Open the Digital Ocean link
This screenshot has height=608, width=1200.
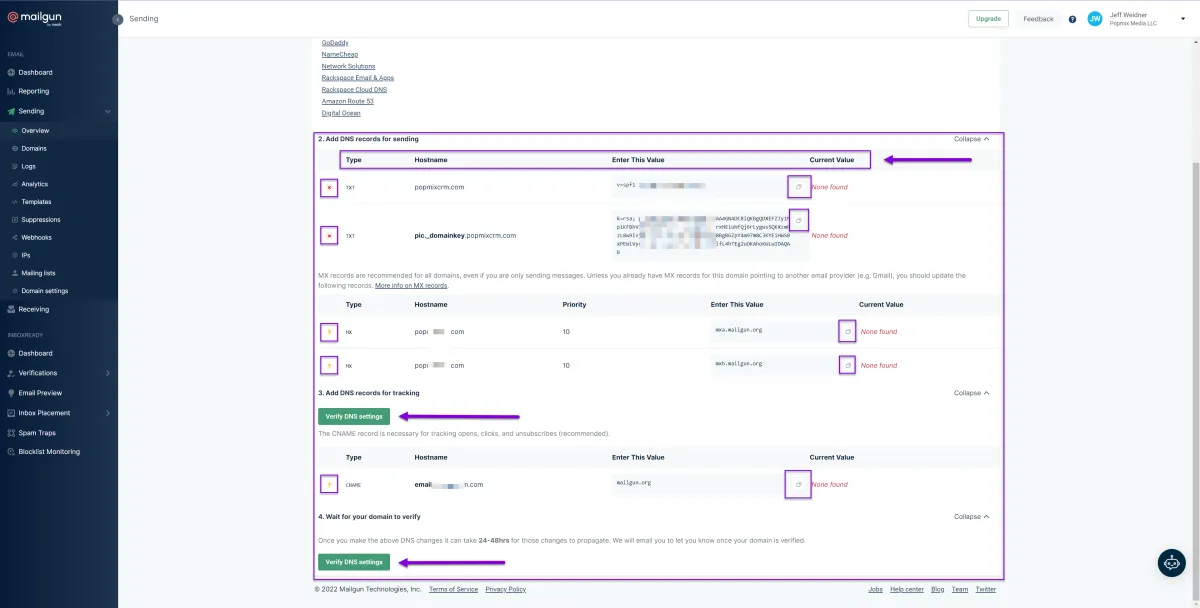click(x=341, y=113)
